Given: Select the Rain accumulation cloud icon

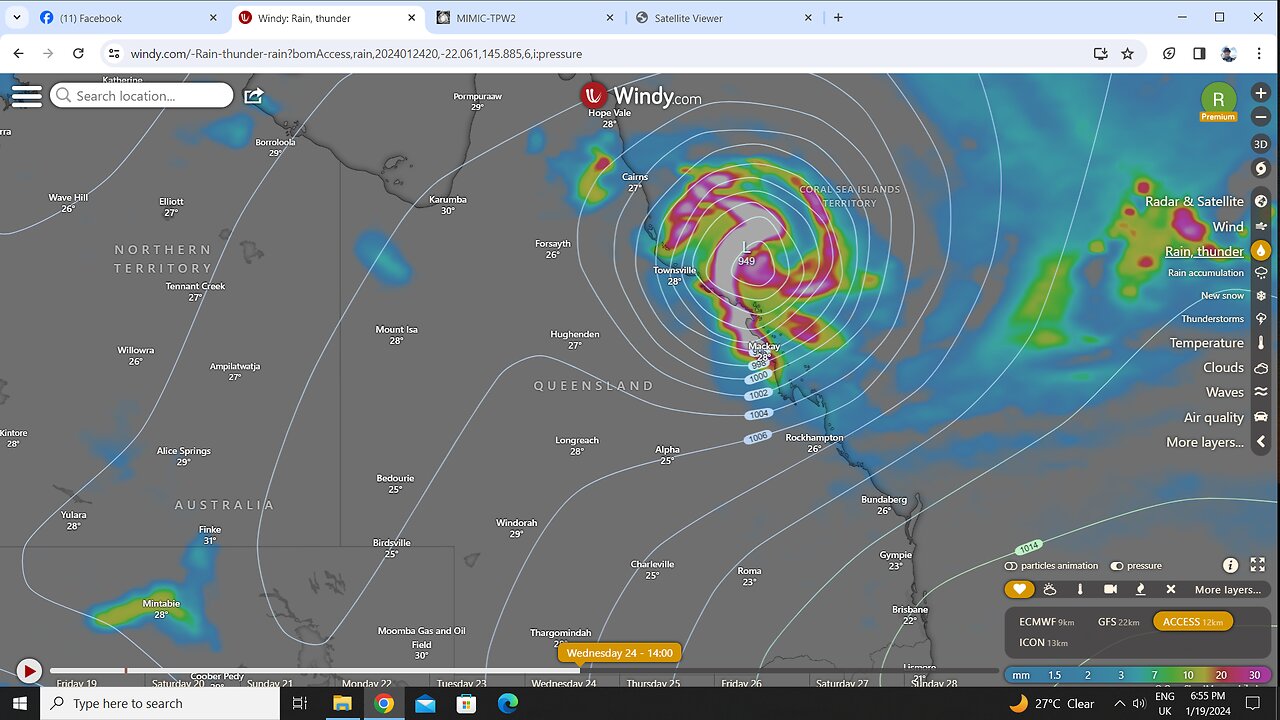Looking at the screenshot, I should coord(1261,273).
